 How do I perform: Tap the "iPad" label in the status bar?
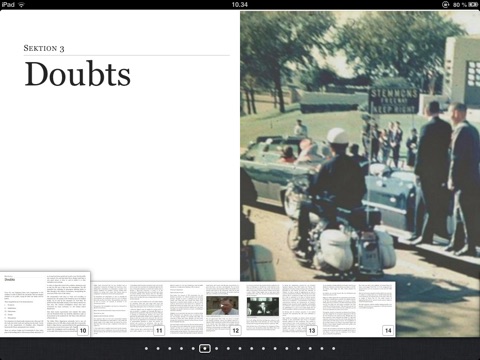(x=8, y=5)
